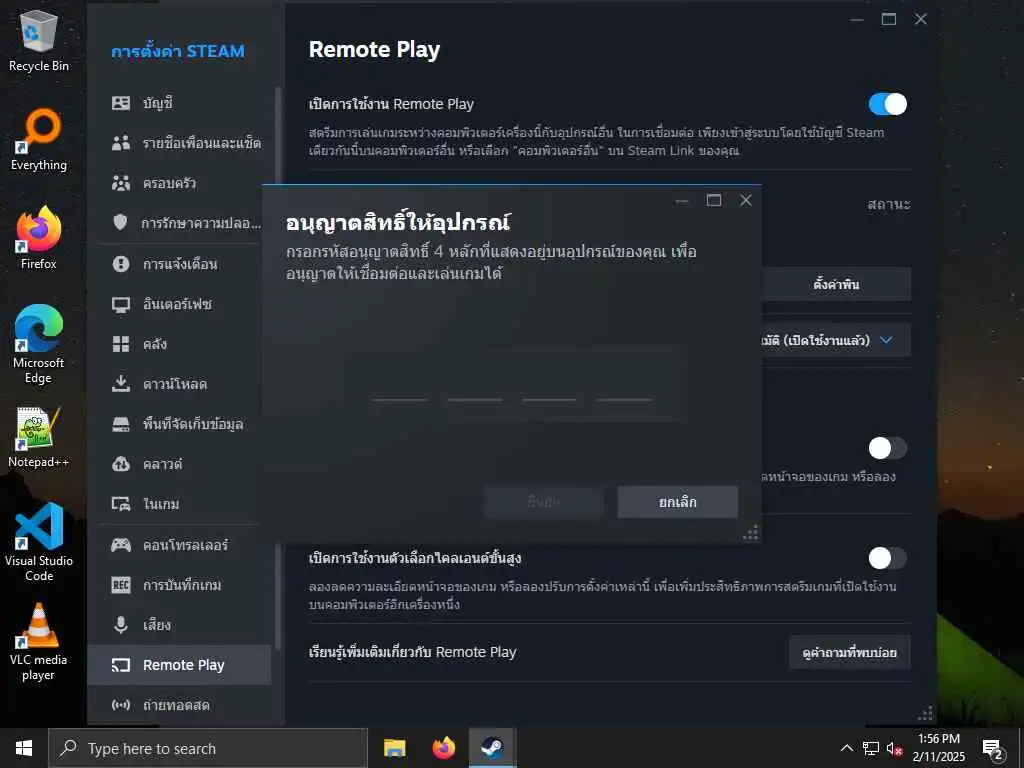Toggle the switch above advanced client option

[x=888, y=448]
